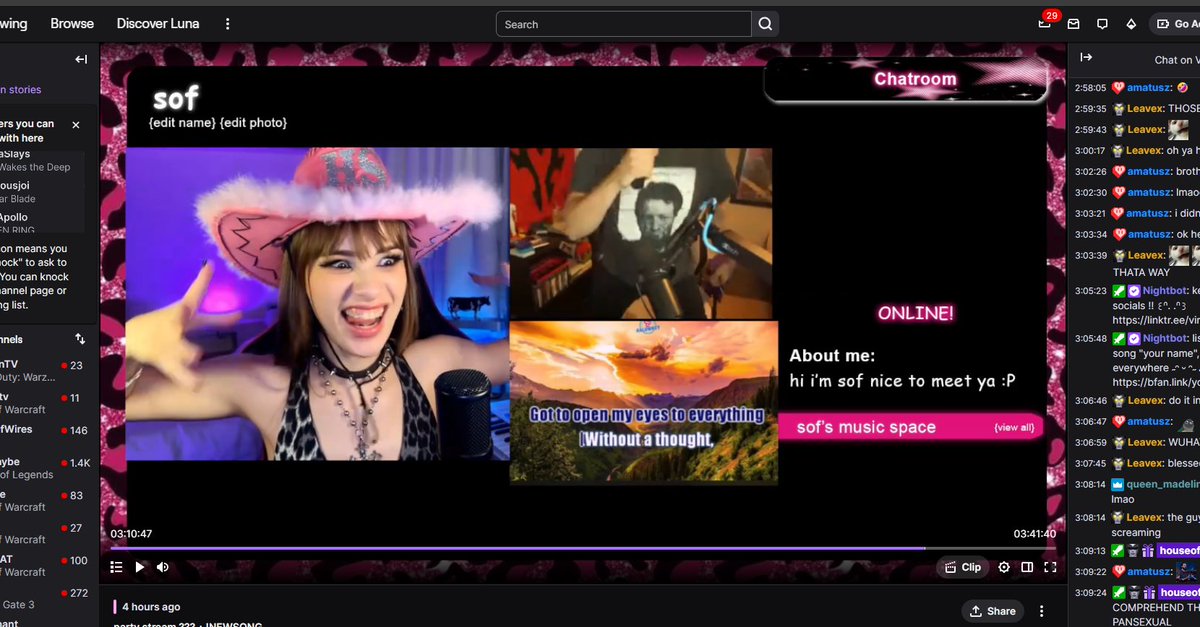Click the elapsed time 03:10:47
This screenshot has height=627, width=1200.
pyautogui.click(x=131, y=534)
